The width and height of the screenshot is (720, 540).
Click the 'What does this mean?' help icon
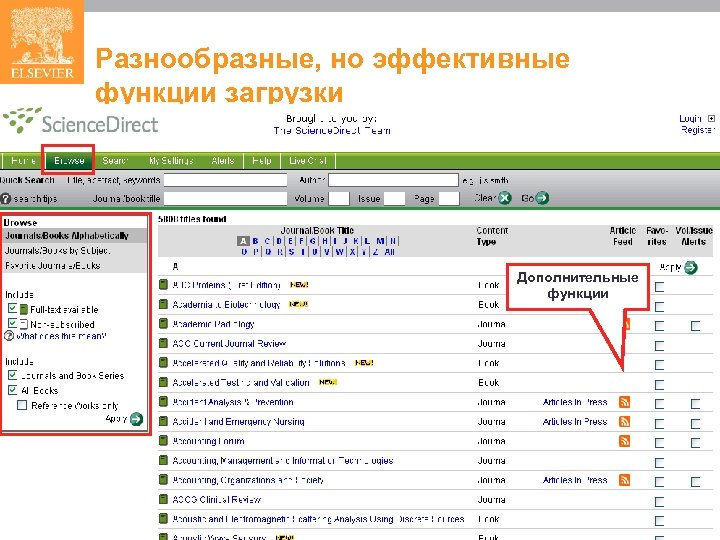tap(9, 336)
